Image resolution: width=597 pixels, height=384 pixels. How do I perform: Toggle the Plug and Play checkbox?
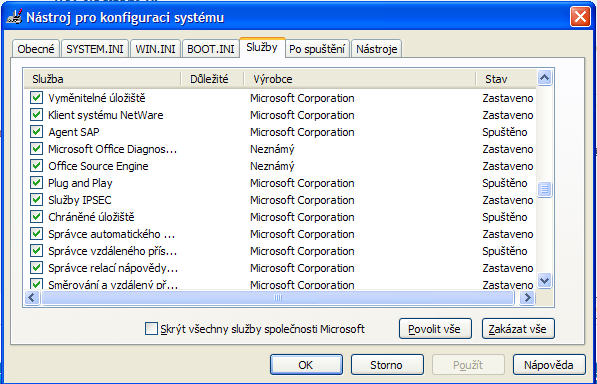(36, 183)
